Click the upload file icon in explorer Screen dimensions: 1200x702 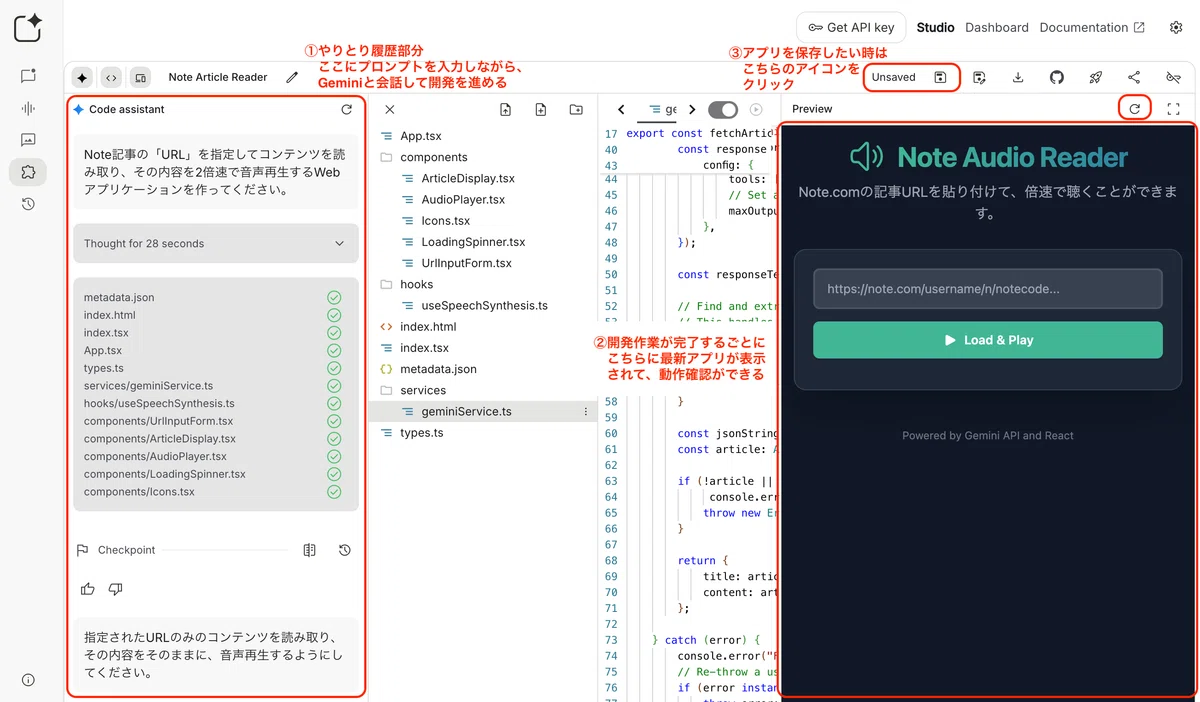coord(506,110)
